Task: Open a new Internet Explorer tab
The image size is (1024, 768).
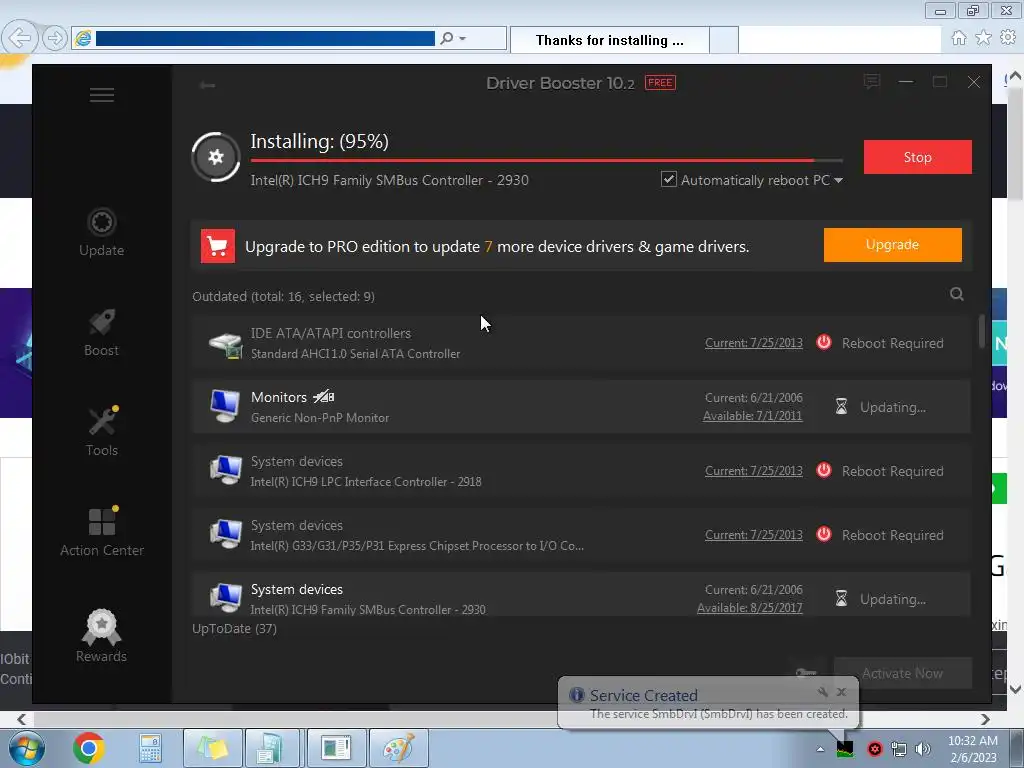Action: pos(724,40)
